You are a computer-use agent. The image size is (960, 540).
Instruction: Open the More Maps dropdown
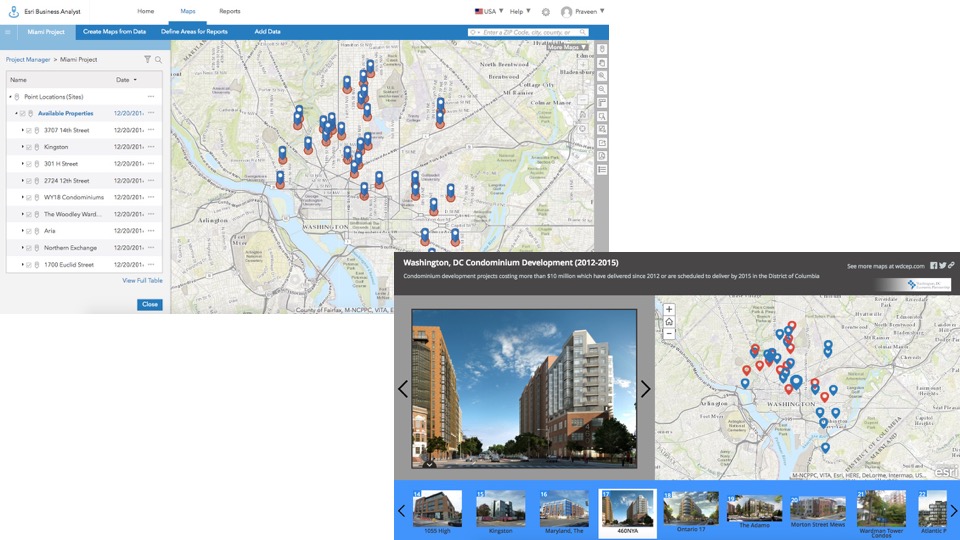click(567, 47)
